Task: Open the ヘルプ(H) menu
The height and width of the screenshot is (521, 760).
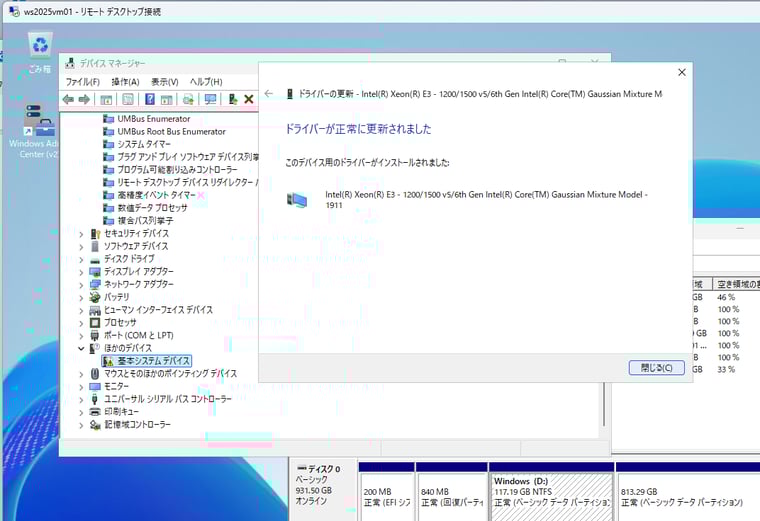Action: pyautogui.click(x=206, y=82)
